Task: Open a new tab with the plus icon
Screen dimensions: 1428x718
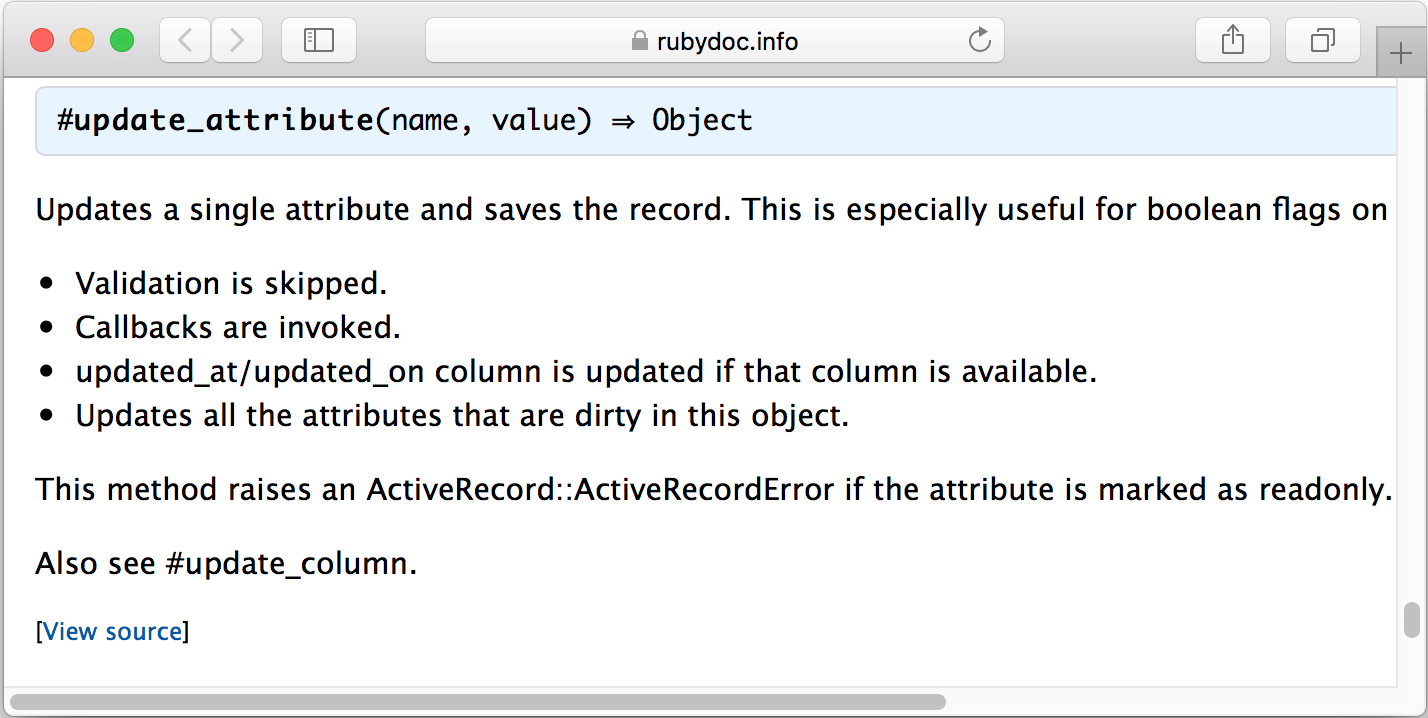Action: 1400,52
